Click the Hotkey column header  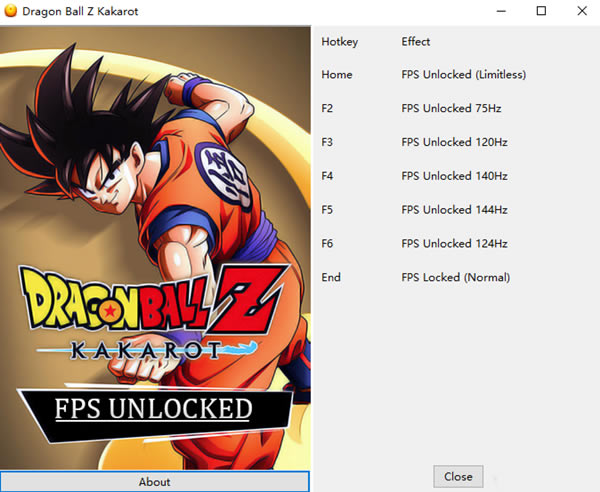(339, 41)
